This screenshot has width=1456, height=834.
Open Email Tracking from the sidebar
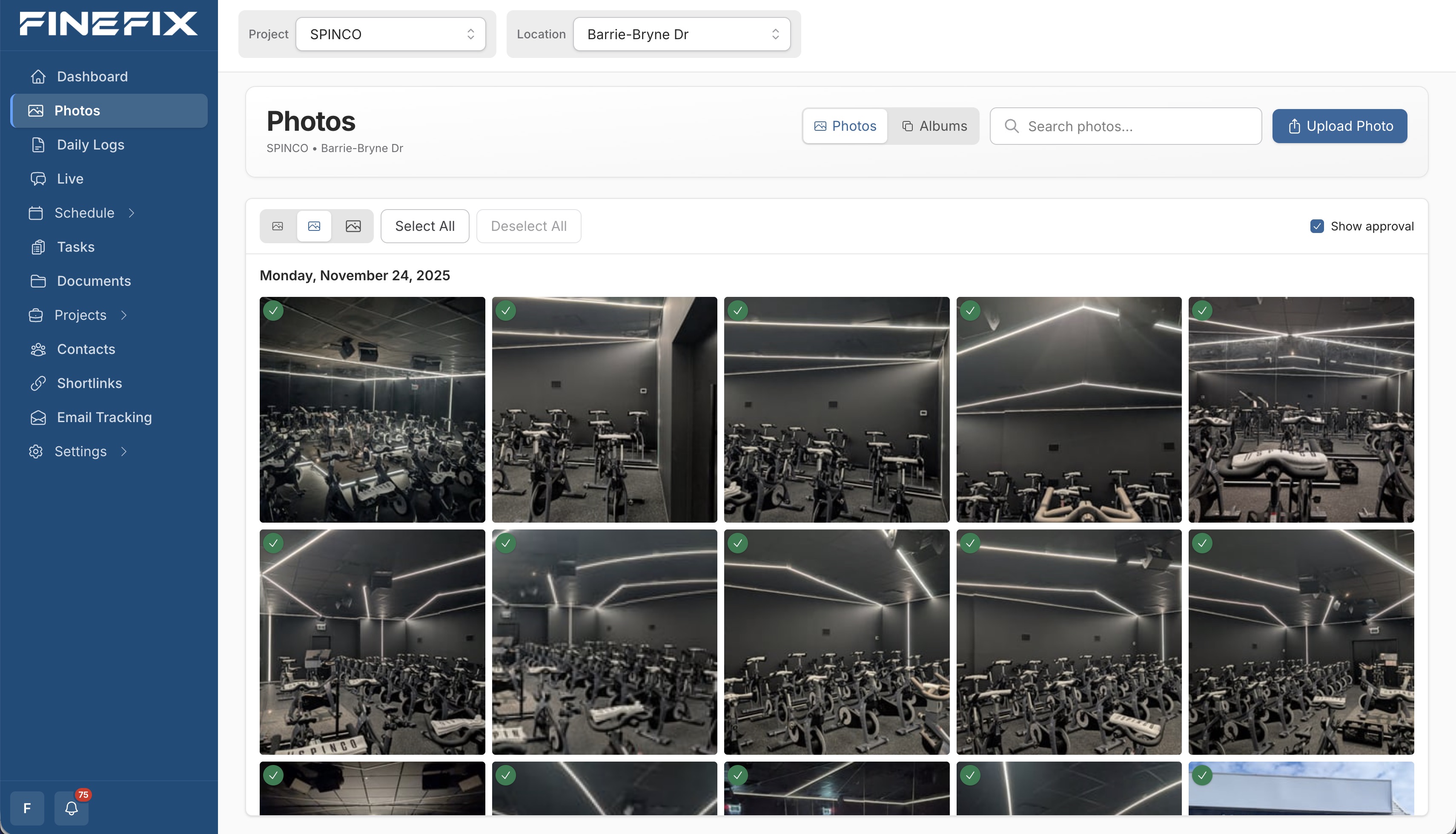point(104,417)
